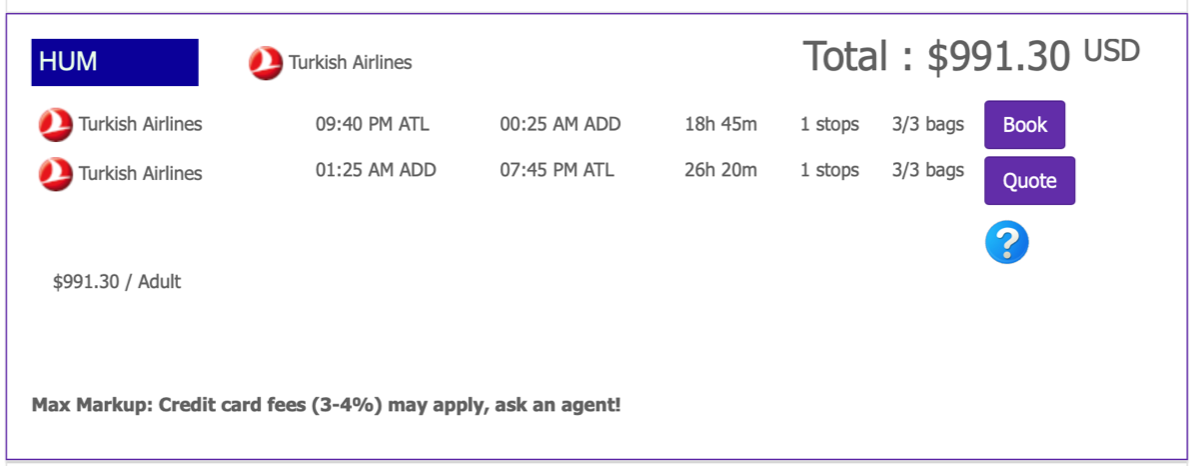Image resolution: width=1198 pixels, height=466 pixels.
Task: Click the Turkish Airlines logo in header
Action: (x=266, y=63)
